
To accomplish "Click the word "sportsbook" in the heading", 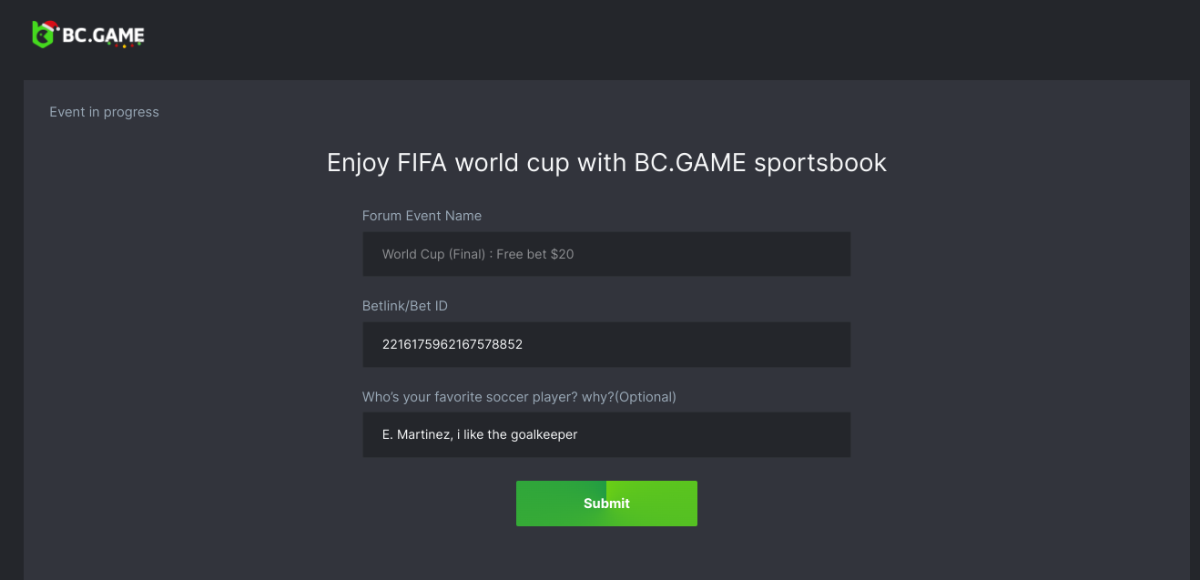I will pyautogui.click(x=820, y=162).
